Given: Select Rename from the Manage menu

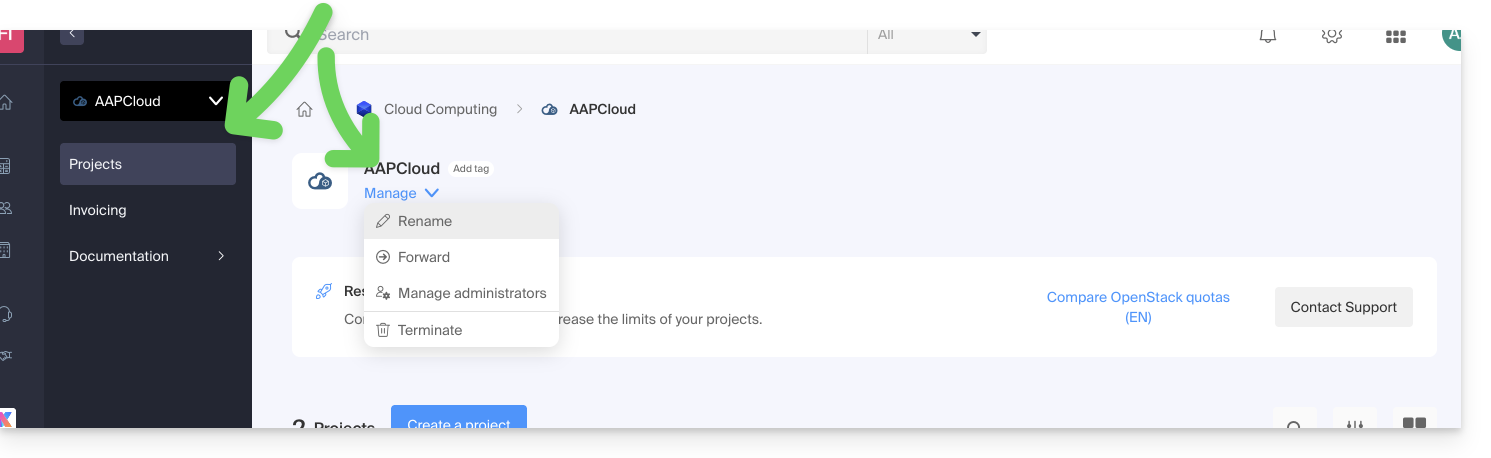Looking at the screenshot, I should click(x=425, y=221).
